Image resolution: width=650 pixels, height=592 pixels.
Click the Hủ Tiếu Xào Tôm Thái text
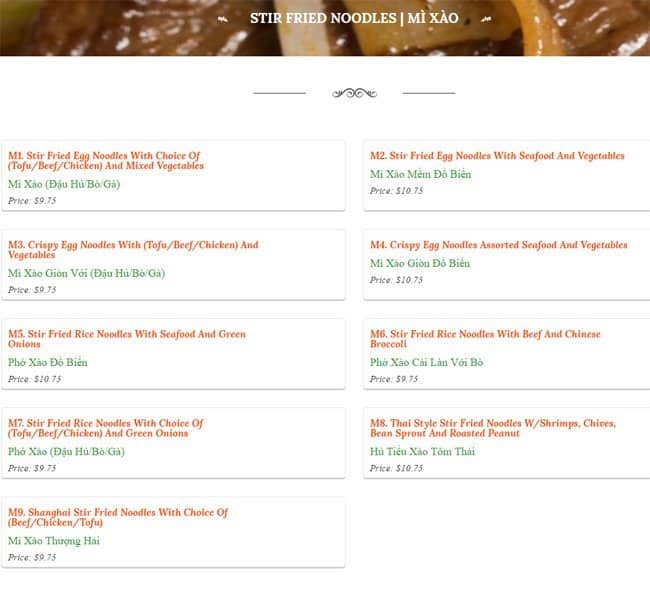tap(422, 451)
